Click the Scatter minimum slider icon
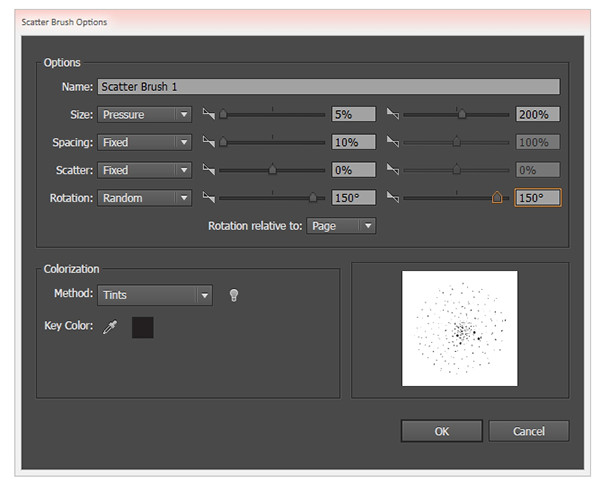Screen dimensions: 600x482 209,171
